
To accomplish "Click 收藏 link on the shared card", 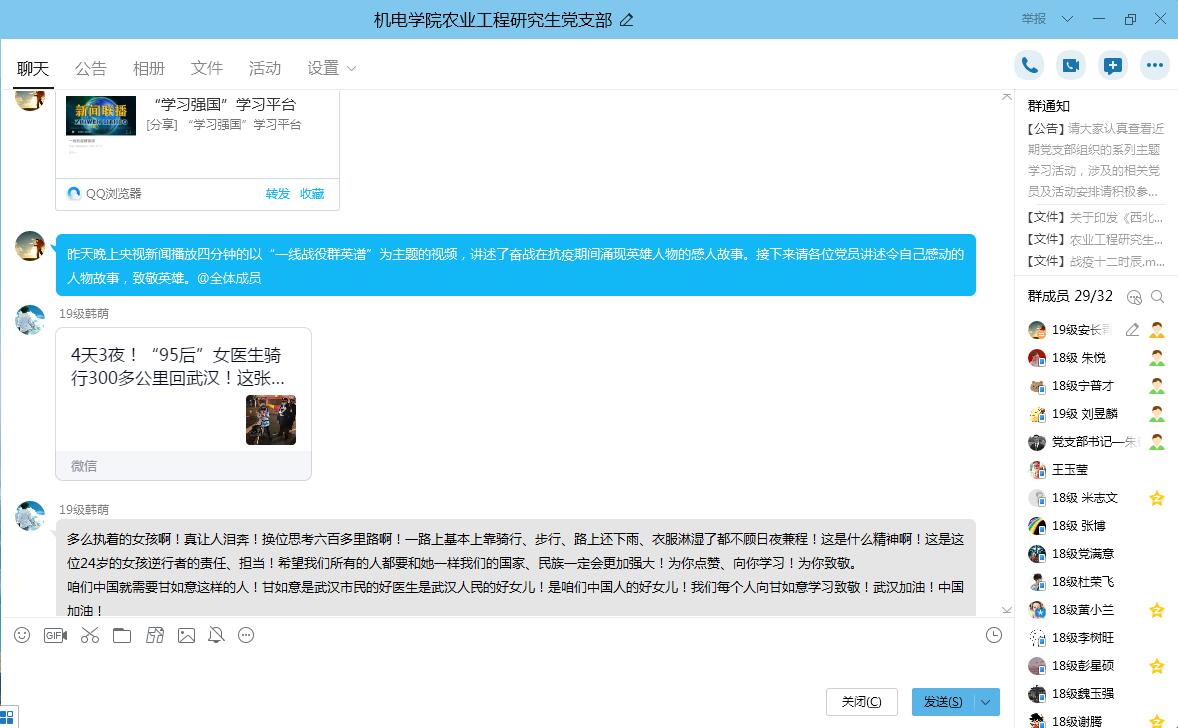I will (x=312, y=194).
